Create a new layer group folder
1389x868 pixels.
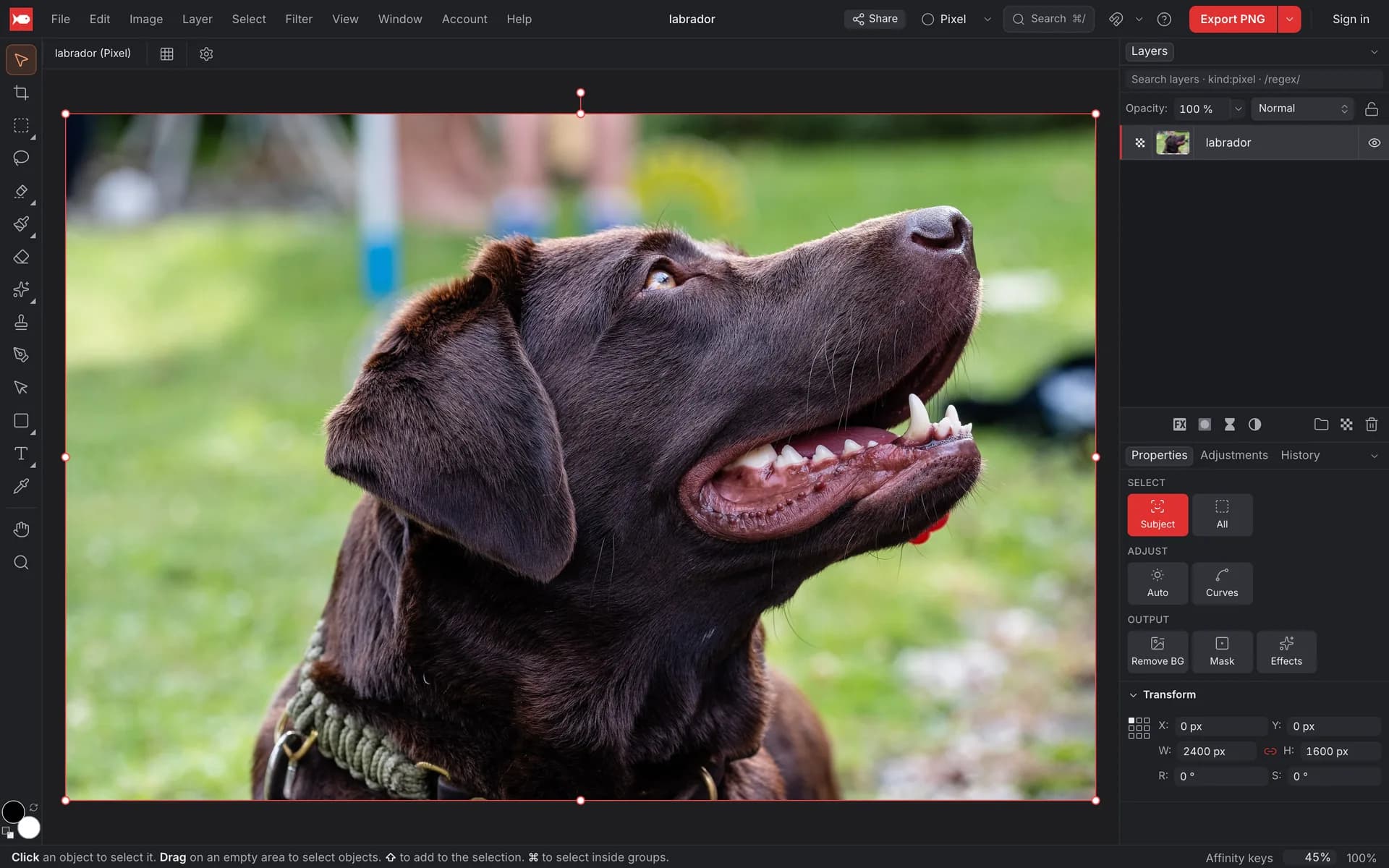point(1321,425)
